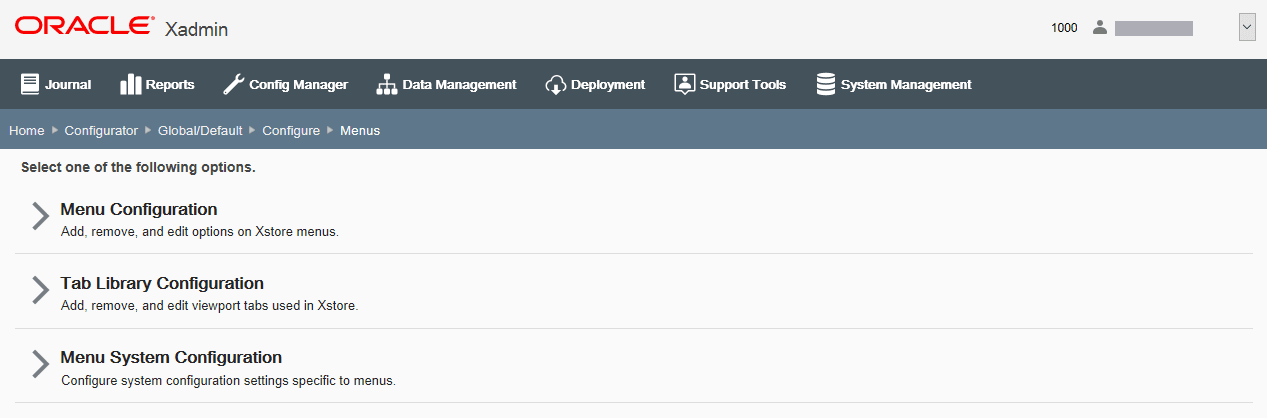
Task: Click the user profile silhouette icon
Action: coord(1100,28)
